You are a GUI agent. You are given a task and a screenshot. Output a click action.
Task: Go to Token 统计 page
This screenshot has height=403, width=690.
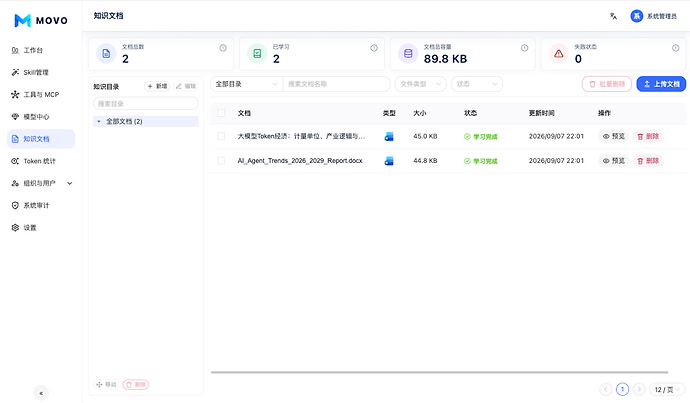click(41, 161)
